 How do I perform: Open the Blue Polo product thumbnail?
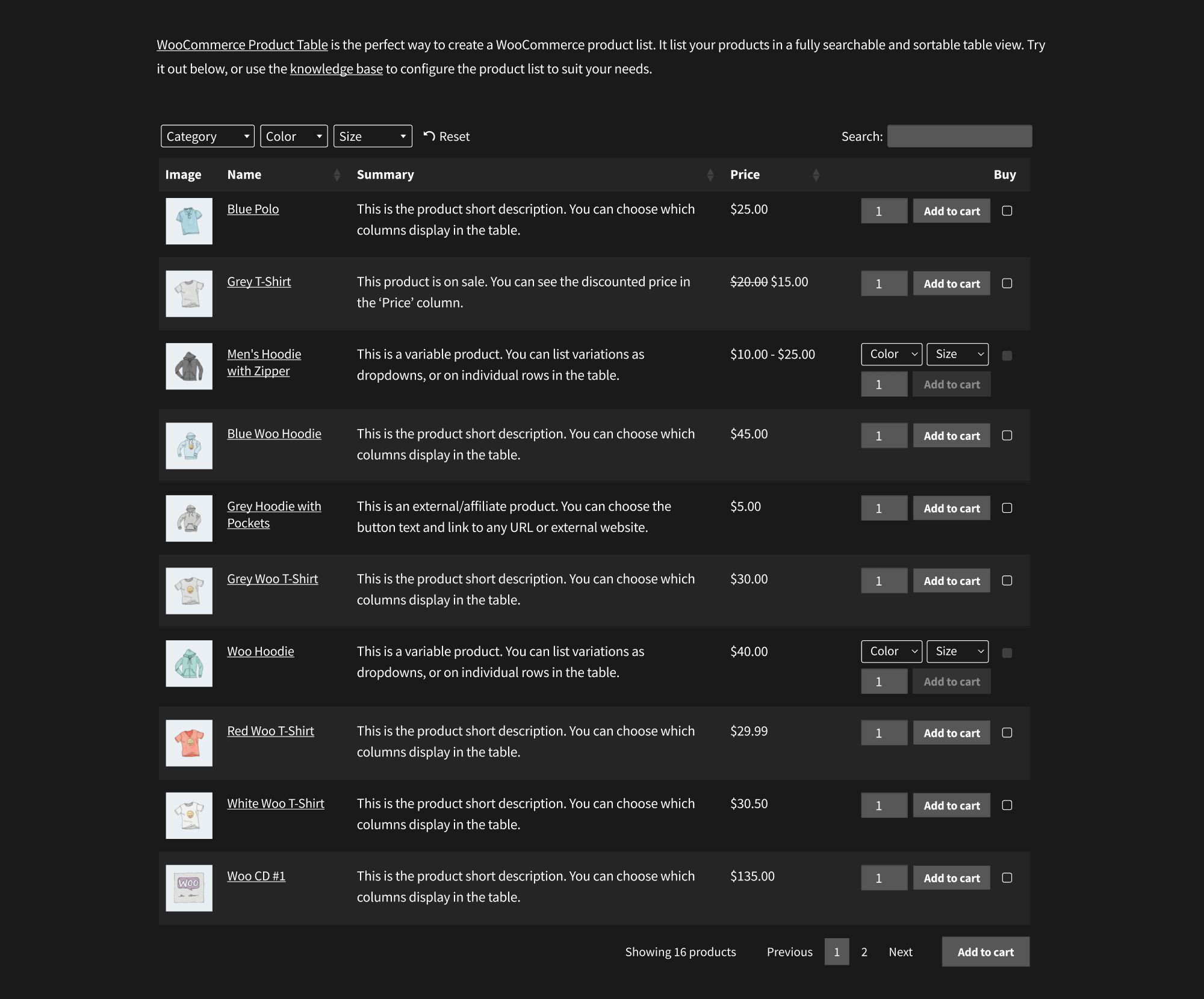pos(189,221)
